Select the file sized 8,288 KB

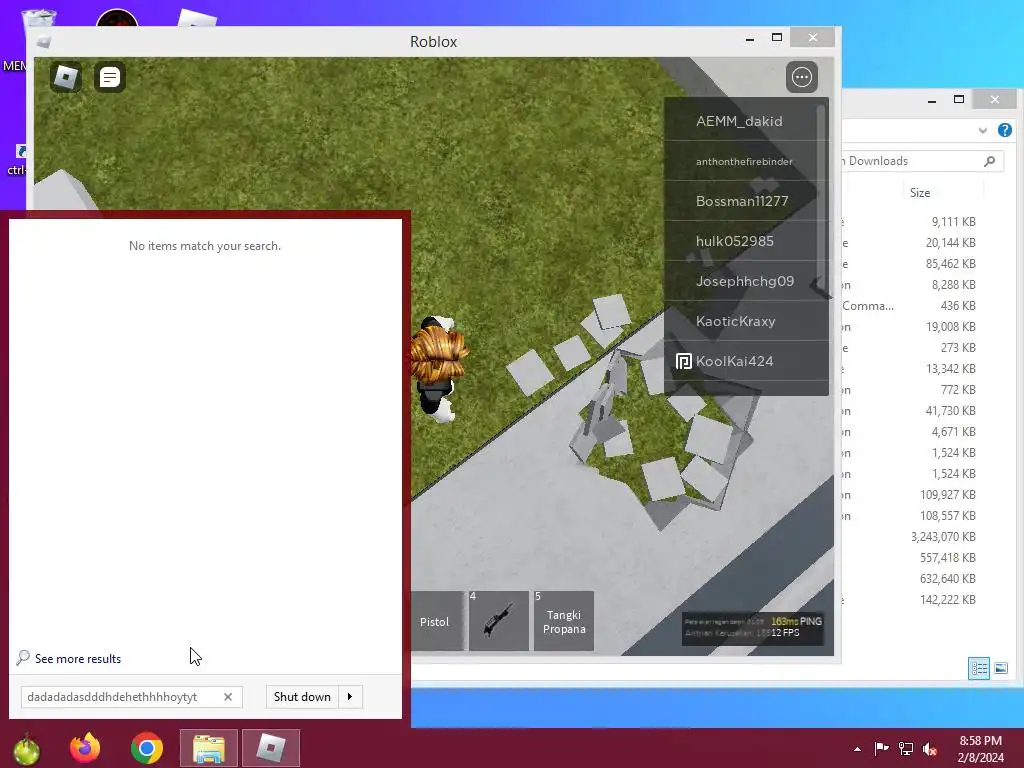click(x=953, y=285)
